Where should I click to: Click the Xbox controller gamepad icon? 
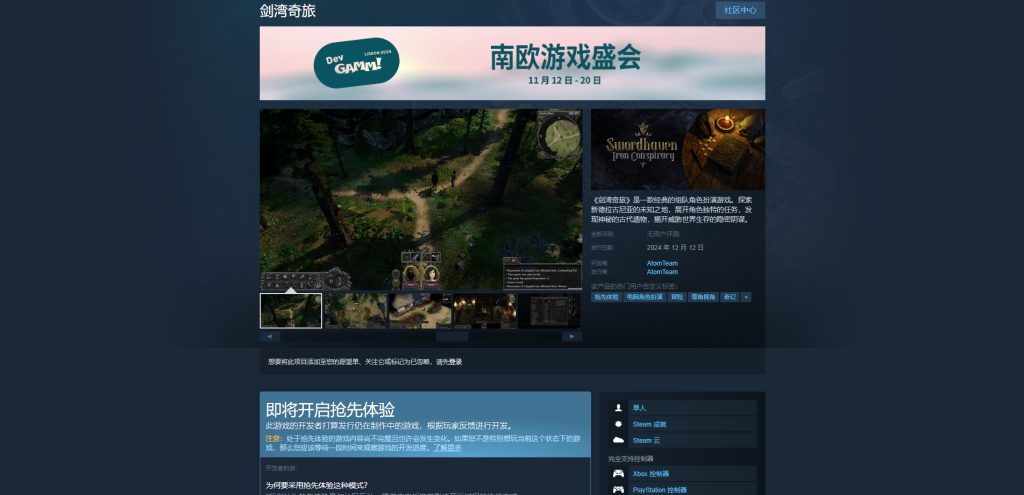tap(618, 474)
